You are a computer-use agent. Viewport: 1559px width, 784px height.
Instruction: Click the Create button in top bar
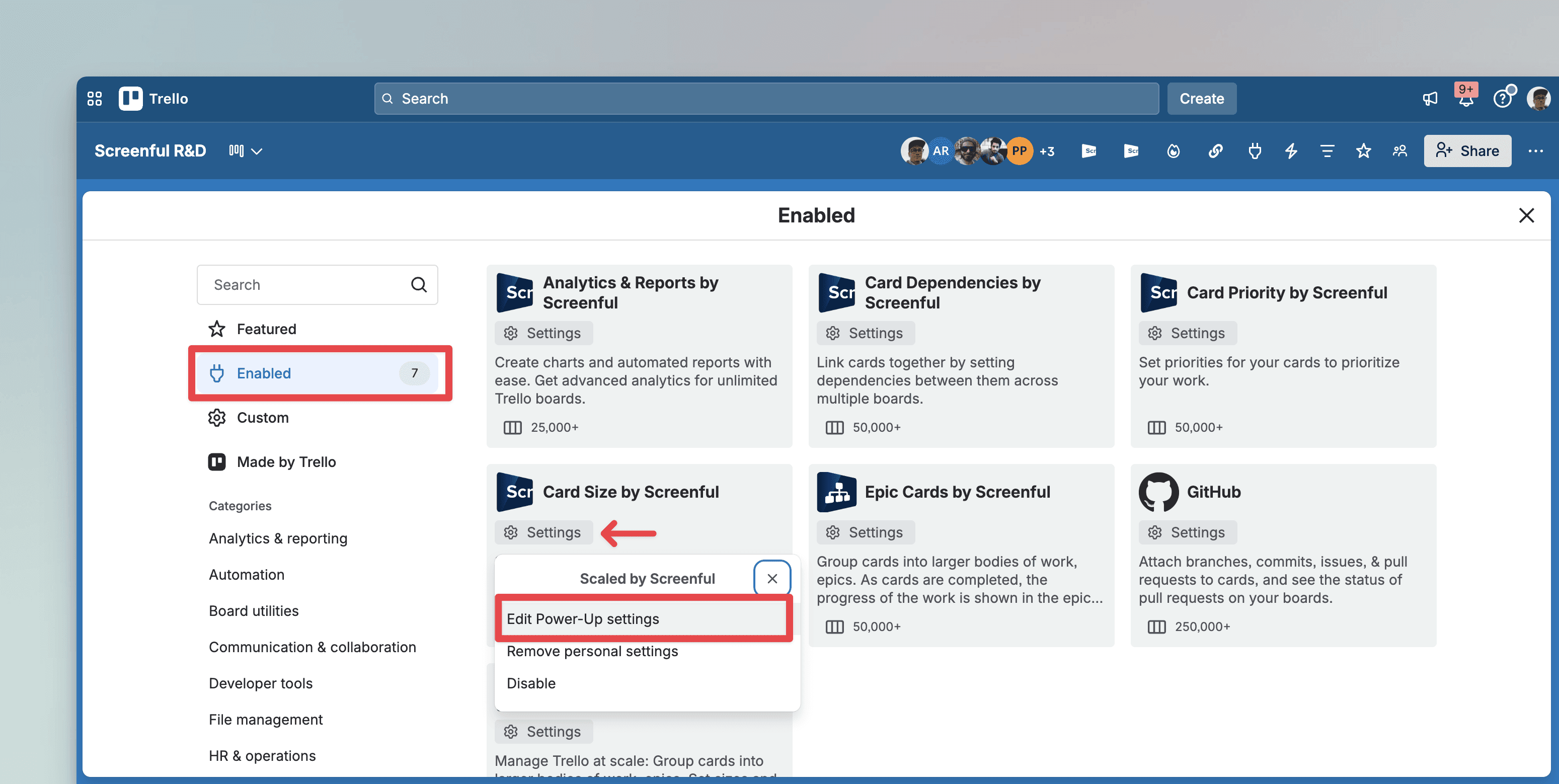coord(1201,99)
